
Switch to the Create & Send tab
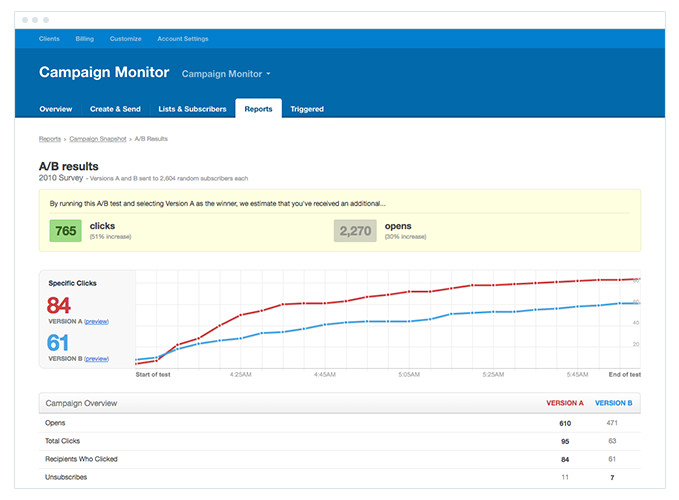click(115, 109)
